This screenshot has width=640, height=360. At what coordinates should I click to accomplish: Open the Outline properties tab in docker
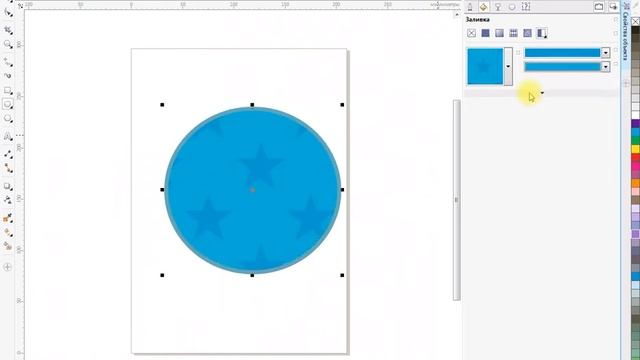(470, 7)
